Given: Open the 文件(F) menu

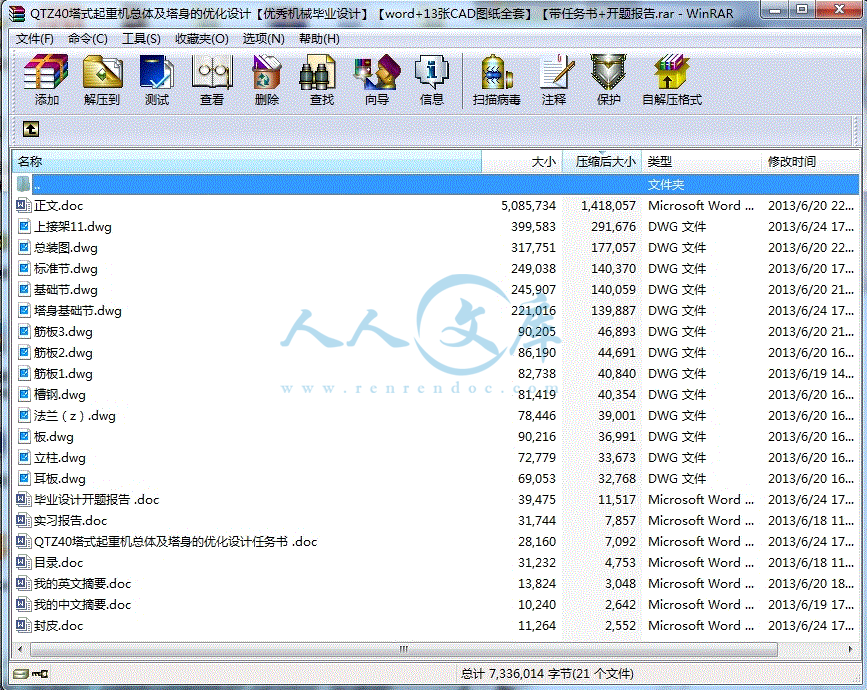Looking at the screenshot, I should point(35,39).
